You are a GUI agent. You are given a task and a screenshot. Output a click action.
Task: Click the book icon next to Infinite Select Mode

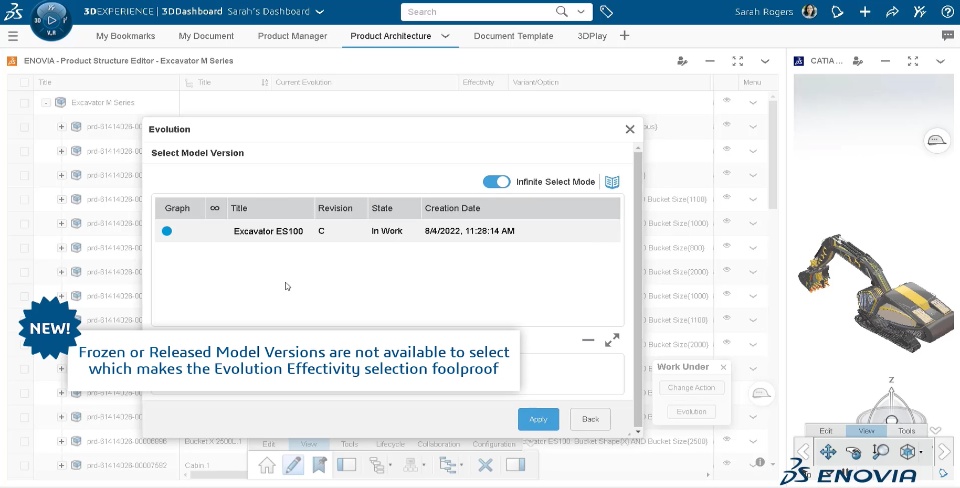click(612, 182)
